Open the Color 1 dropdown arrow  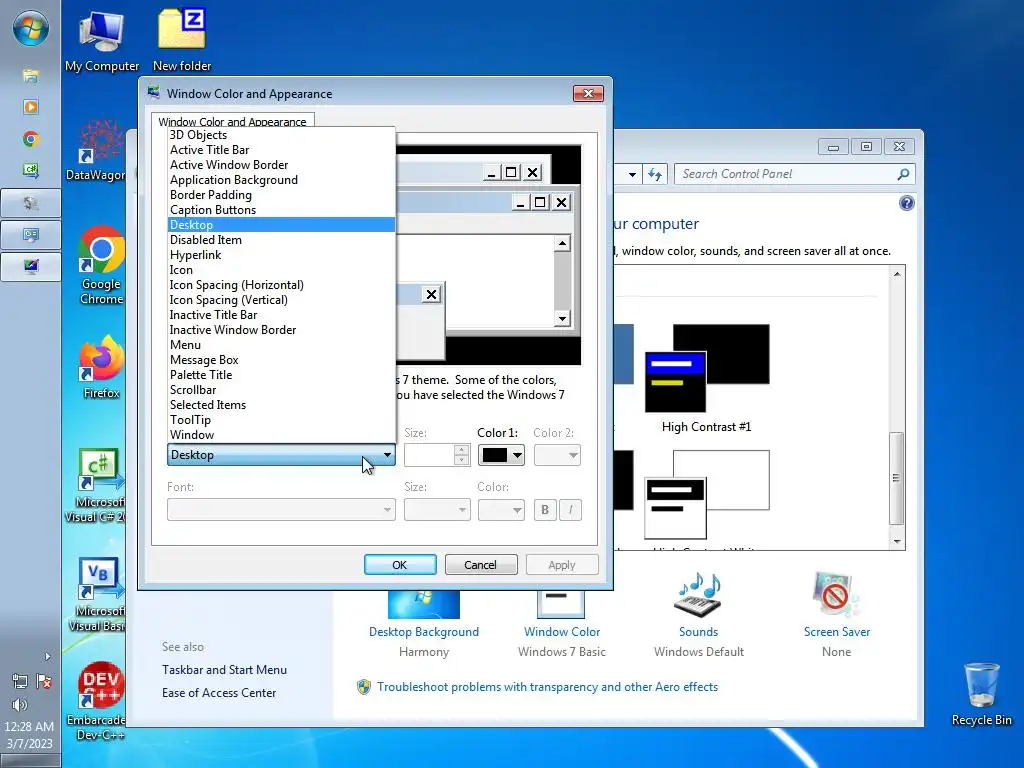tap(517, 455)
